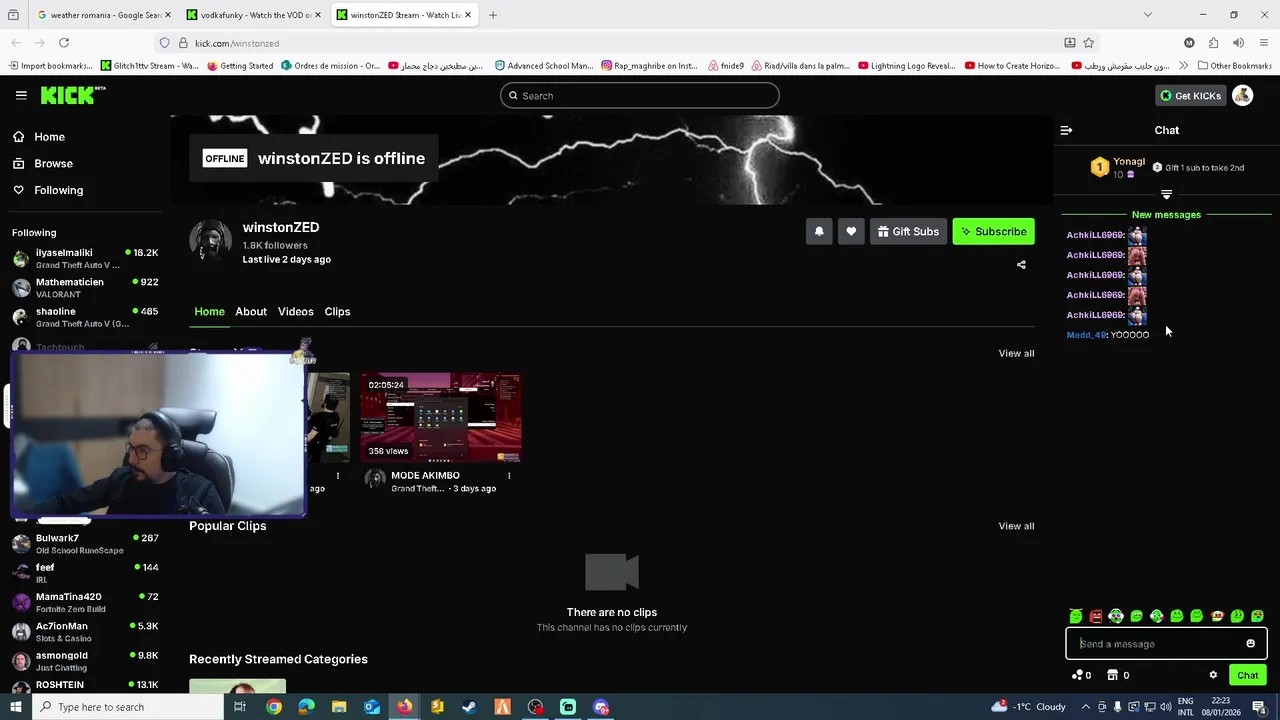Open the Kick hamburger sidebar menu
1280x720 pixels.
[21, 95]
